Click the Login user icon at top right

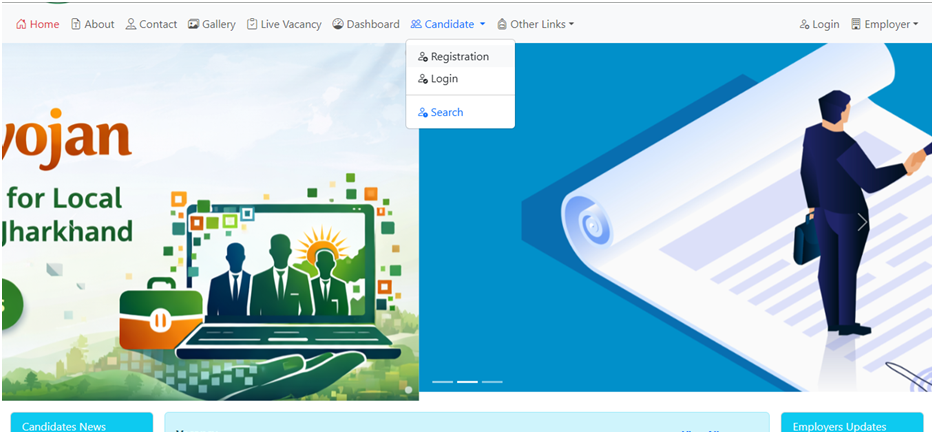pos(805,24)
